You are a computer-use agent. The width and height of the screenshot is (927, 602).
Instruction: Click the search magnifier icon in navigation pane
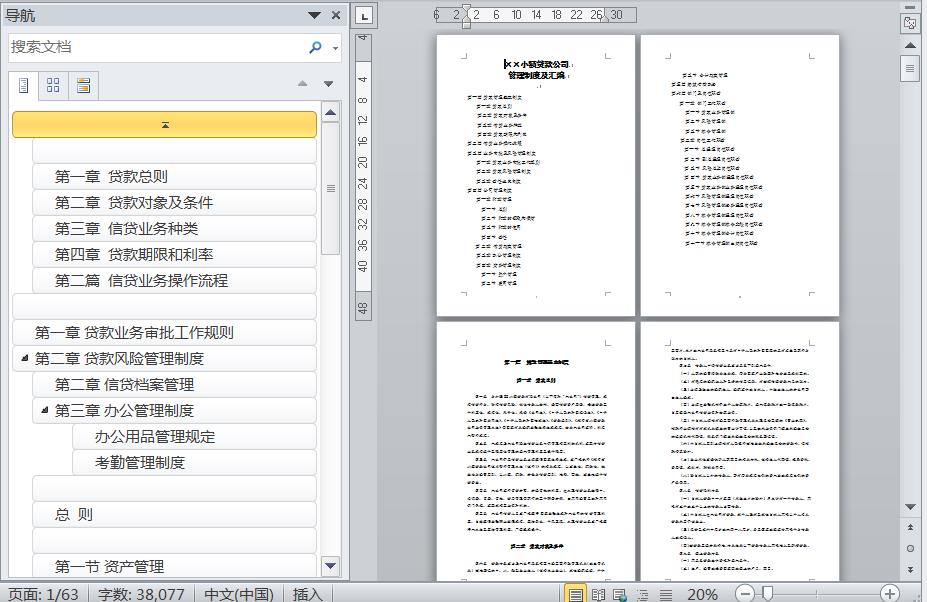316,47
